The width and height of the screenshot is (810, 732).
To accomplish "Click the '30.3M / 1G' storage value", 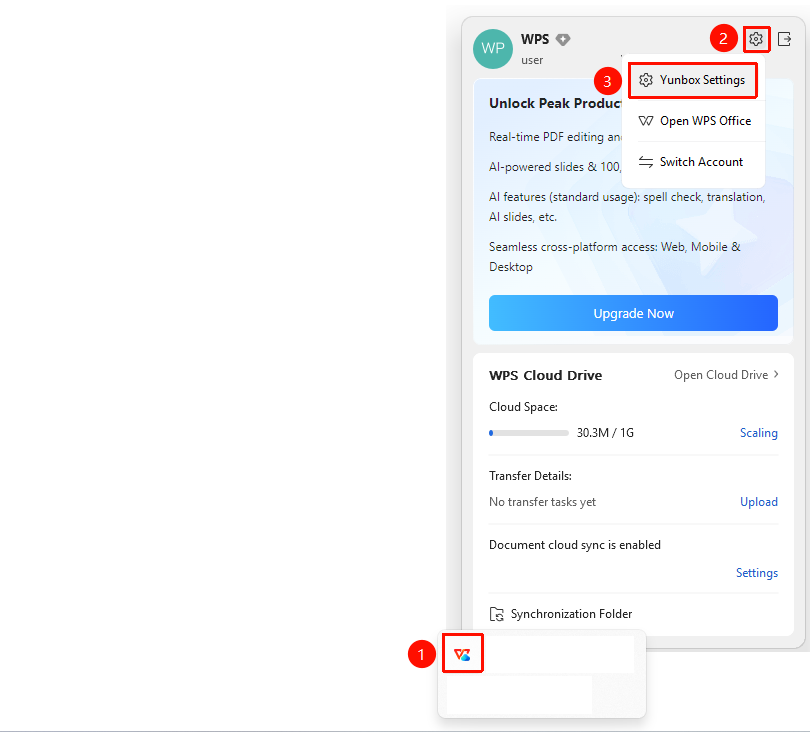I will 605,433.
